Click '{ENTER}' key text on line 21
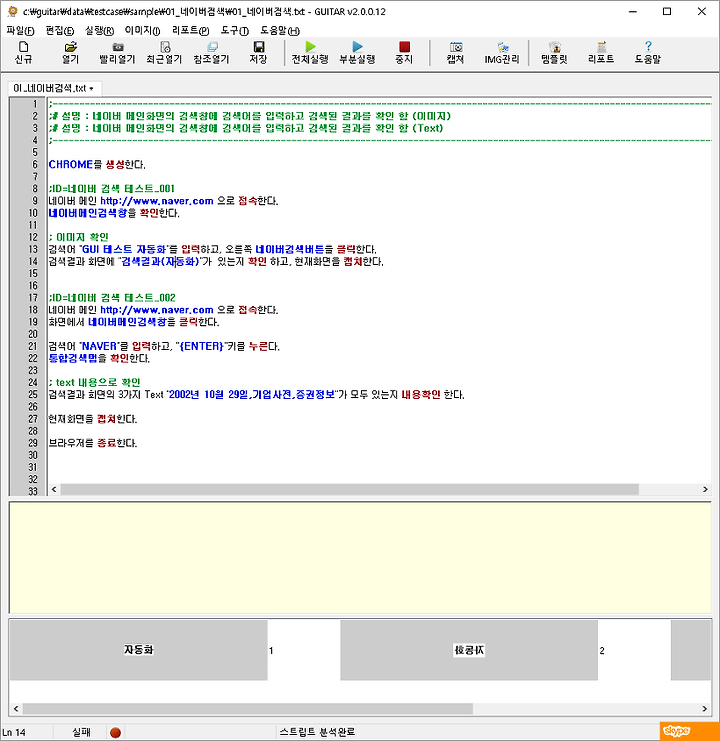 coord(202,346)
